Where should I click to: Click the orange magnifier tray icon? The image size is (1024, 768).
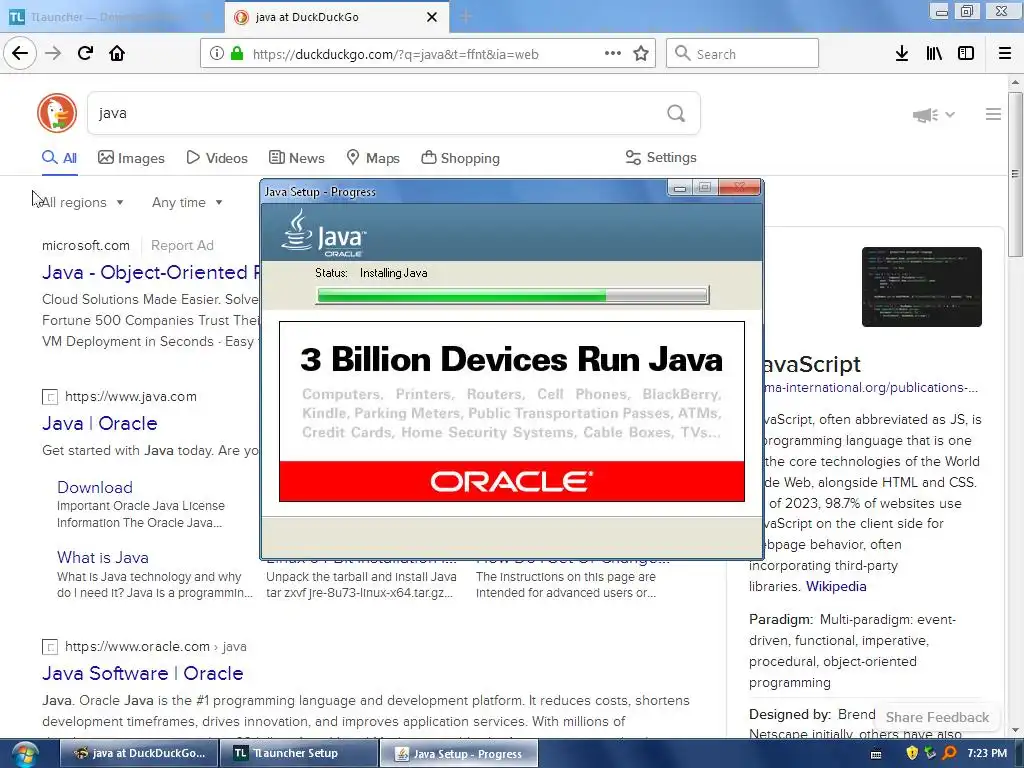(x=950, y=753)
